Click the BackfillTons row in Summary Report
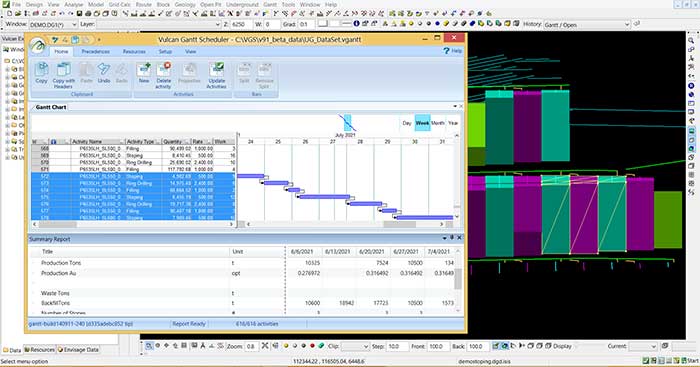Image resolution: width=700 pixels, height=367 pixels. coord(244,303)
